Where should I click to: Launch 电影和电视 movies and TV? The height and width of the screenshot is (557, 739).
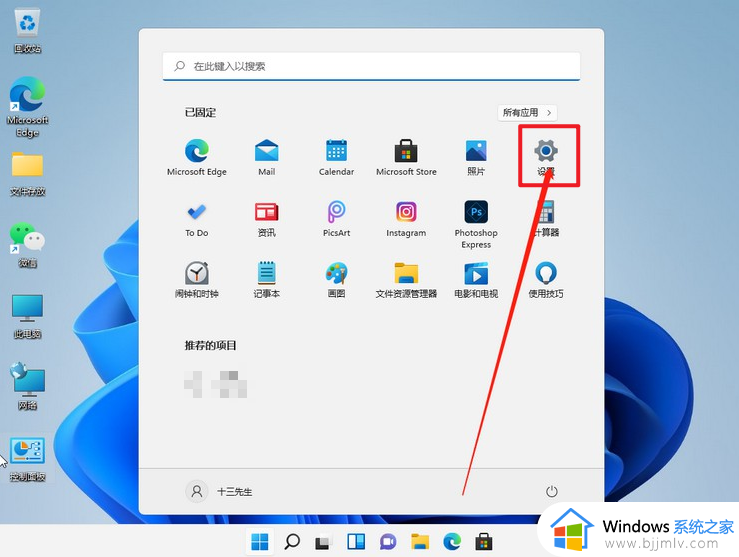click(476, 279)
